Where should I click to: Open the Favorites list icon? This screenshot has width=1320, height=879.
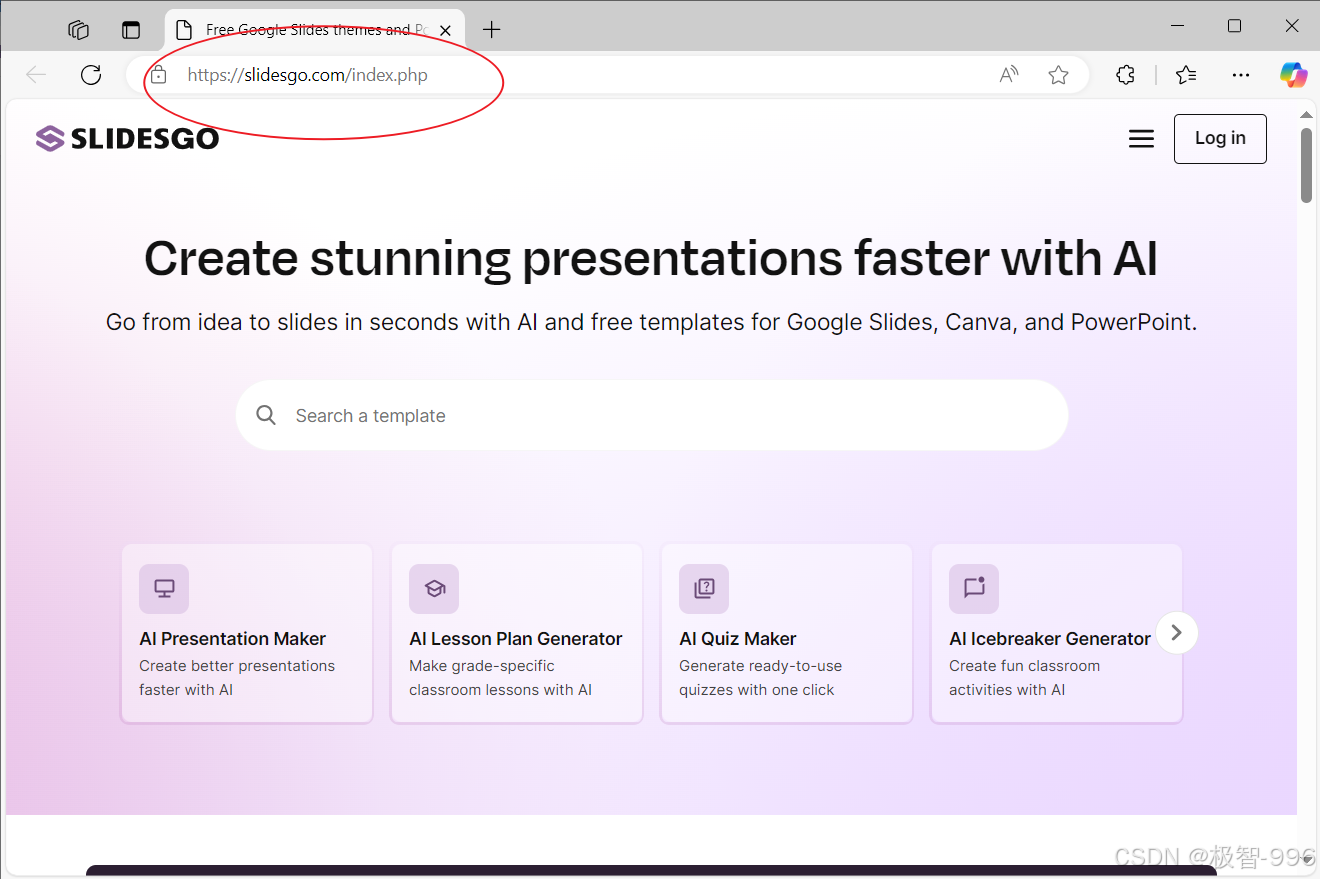click(1186, 75)
